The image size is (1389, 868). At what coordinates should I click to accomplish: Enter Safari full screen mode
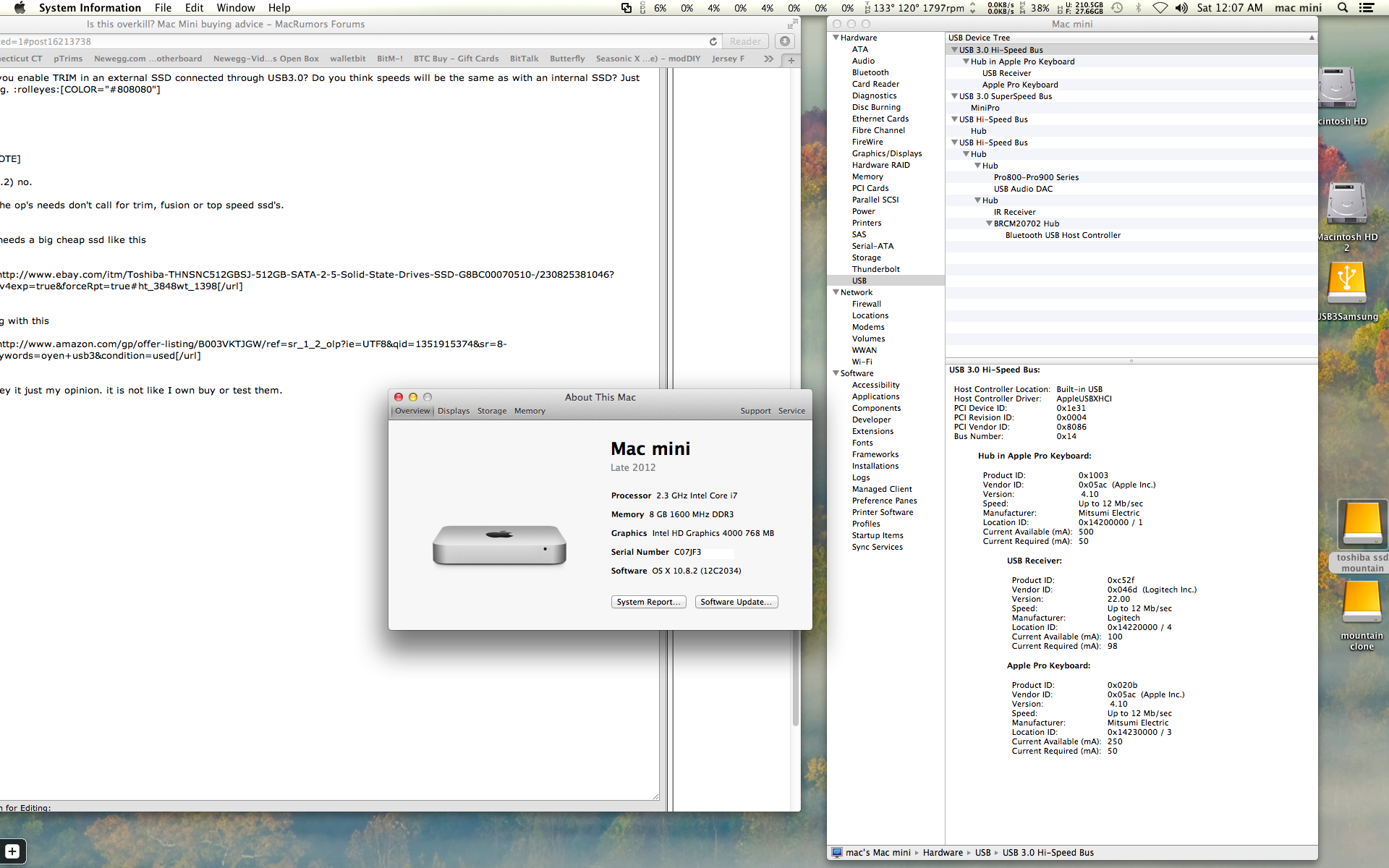point(792,24)
